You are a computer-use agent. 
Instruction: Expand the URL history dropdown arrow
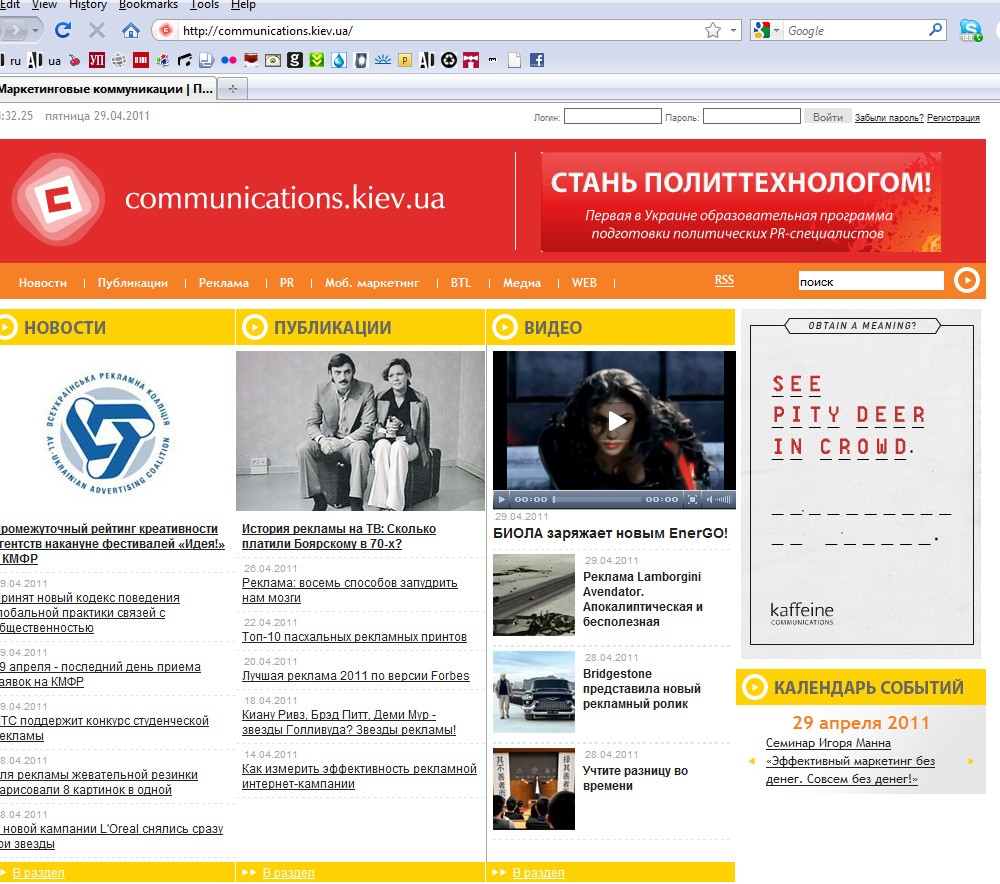[x=734, y=30]
